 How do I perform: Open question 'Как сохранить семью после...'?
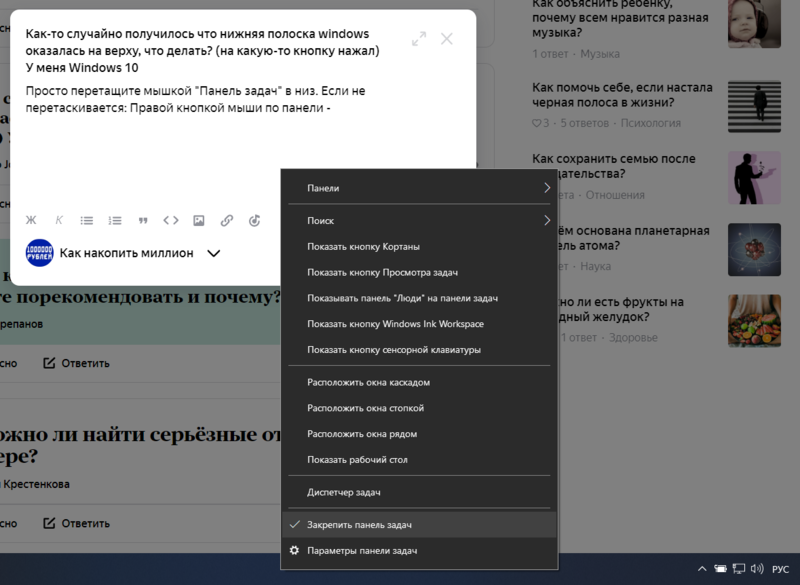click(x=613, y=166)
